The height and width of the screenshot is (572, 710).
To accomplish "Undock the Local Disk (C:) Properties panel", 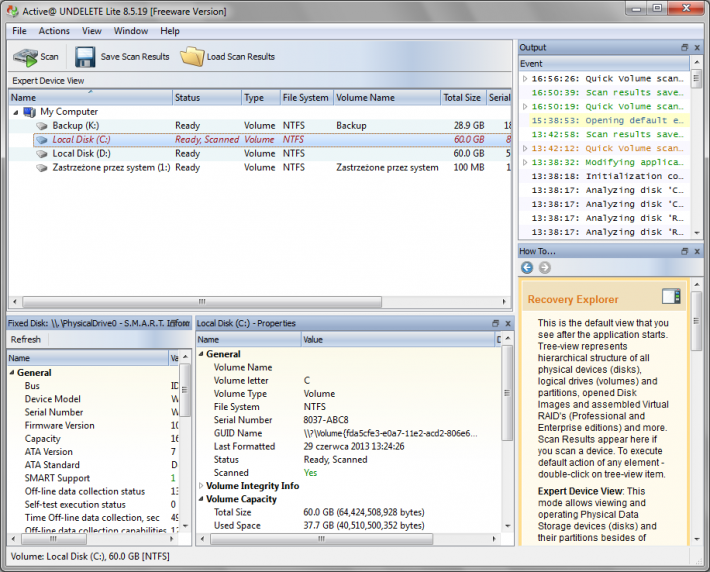I will click(495, 323).
